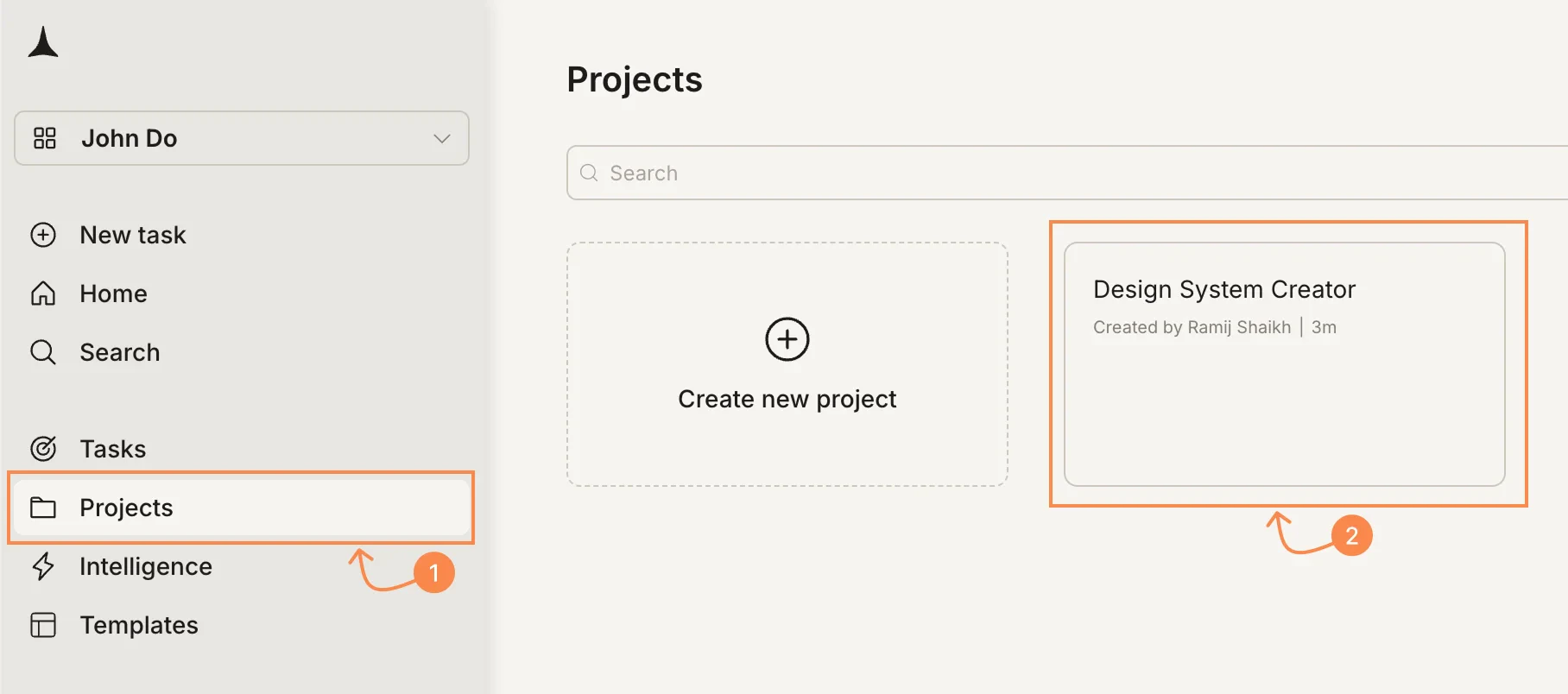Image resolution: width=1568 pixels, height=694 pixels.
Task: Click the sidebar Search magnifier icon
Action: pyautogui.click(x=43, y=352)
